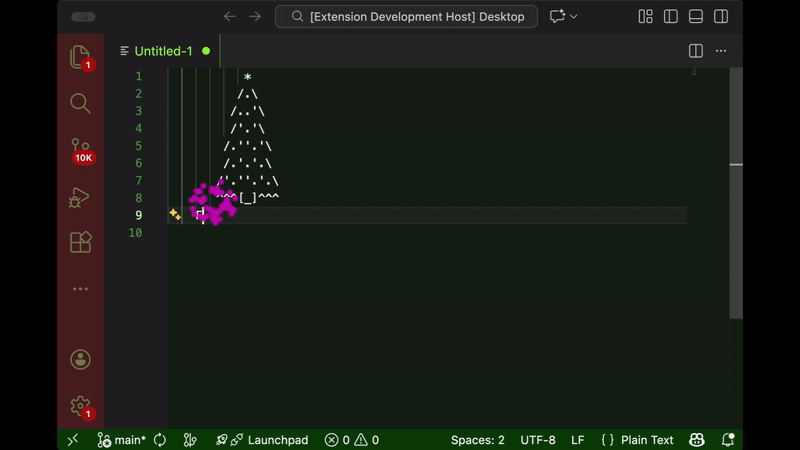Screen dimensions: 800x450
Task: Click the [_] tree trunk text on line 8
Action: [x=247, y=198]
